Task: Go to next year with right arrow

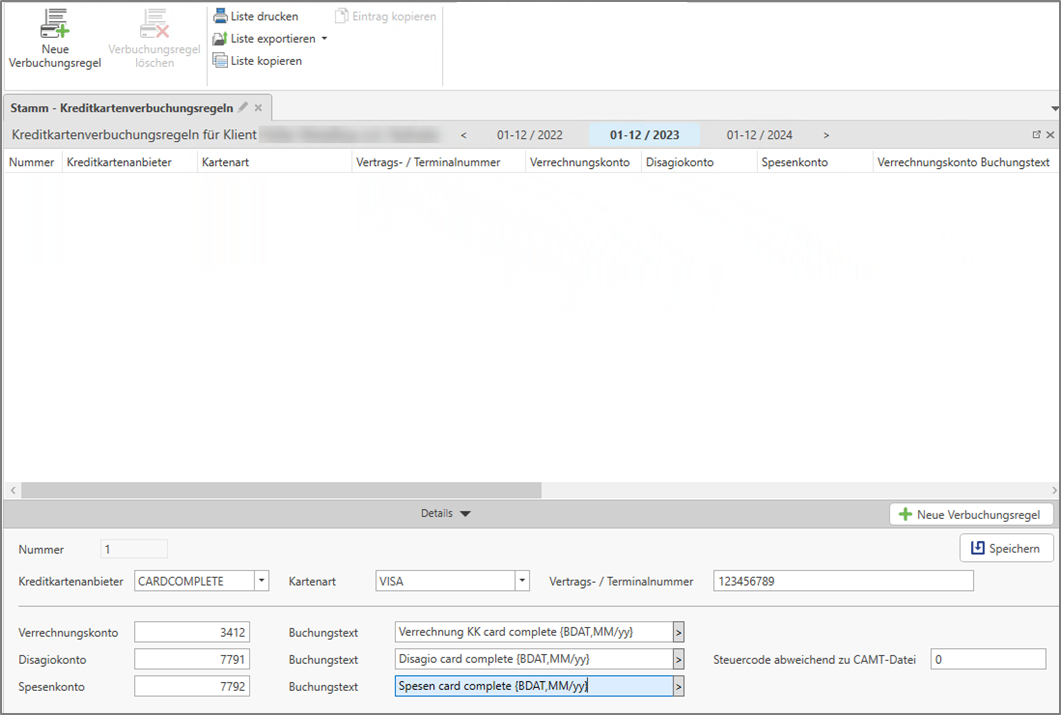Action: [826, 135]
